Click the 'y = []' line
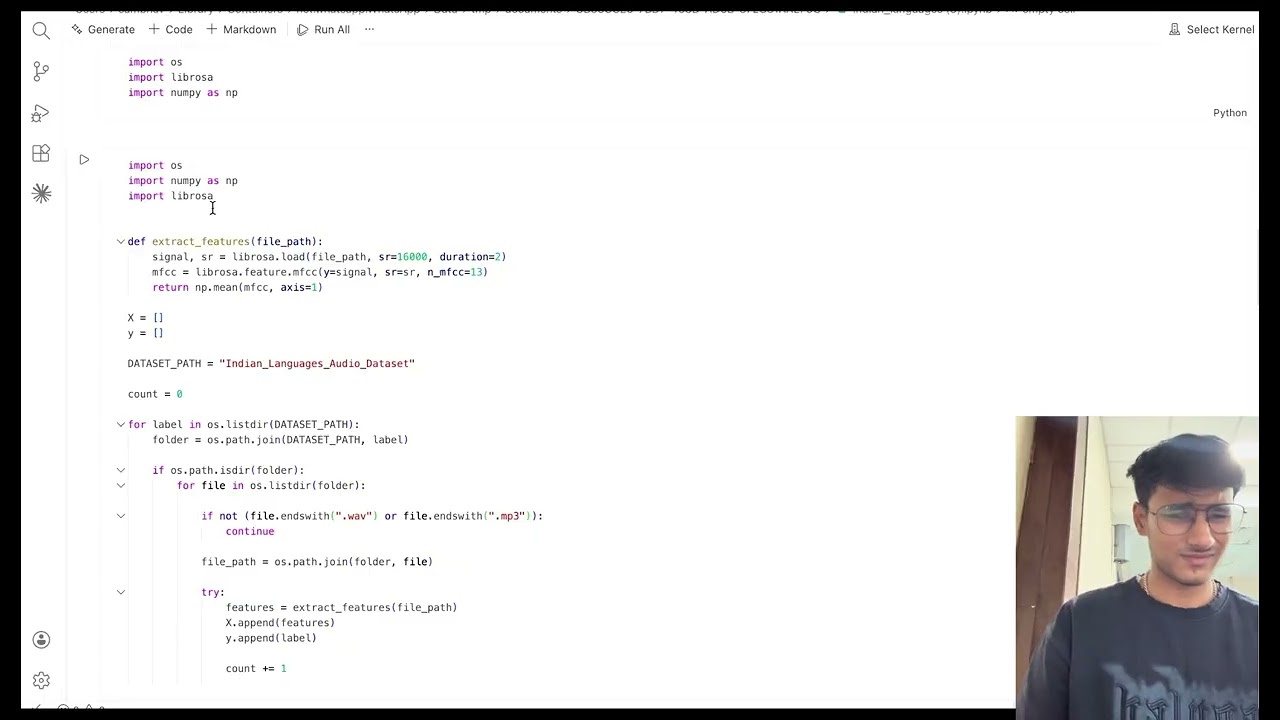This screenshot has width=1280, height=720. [145, 333]
